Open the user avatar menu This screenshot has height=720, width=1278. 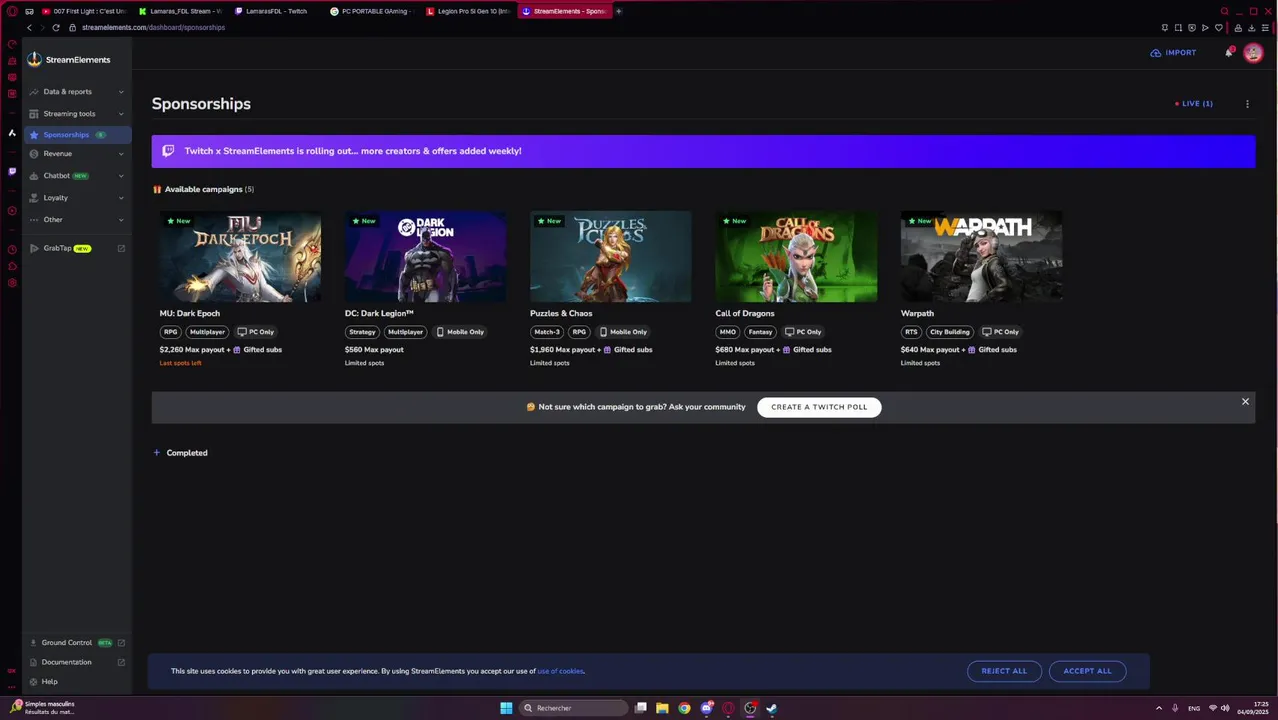coord(1253,53)
